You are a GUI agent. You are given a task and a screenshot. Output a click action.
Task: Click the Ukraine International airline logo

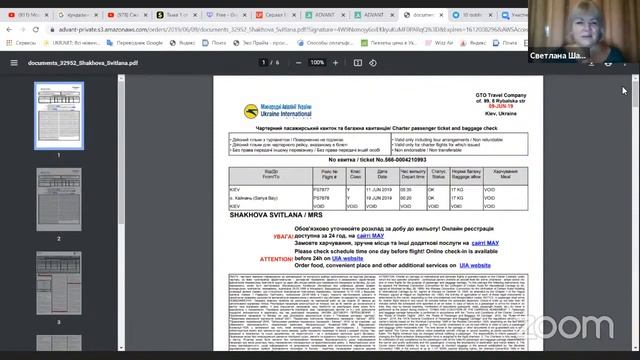(278, 111)
